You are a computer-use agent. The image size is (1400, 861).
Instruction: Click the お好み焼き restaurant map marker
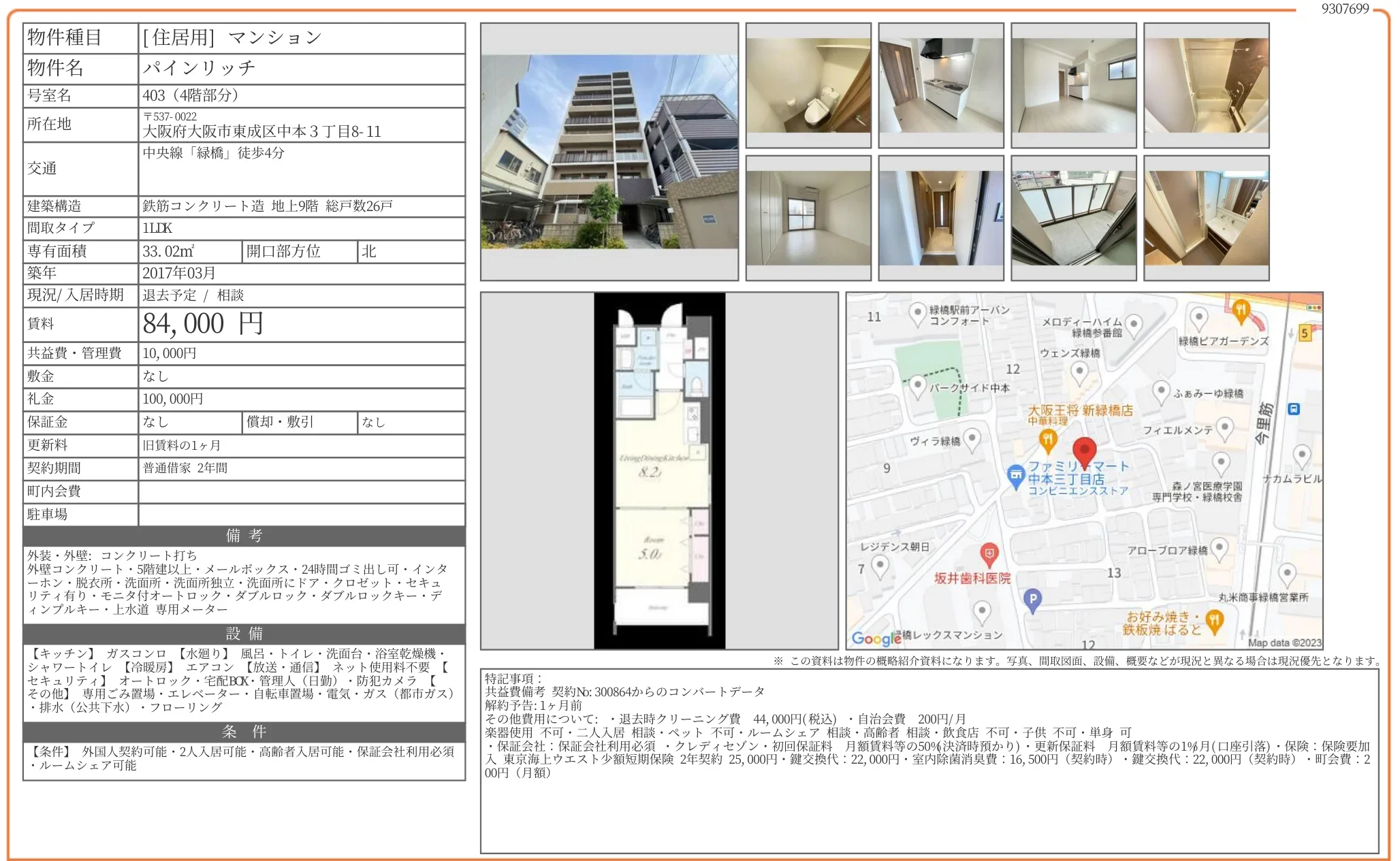coord(1214,619)
